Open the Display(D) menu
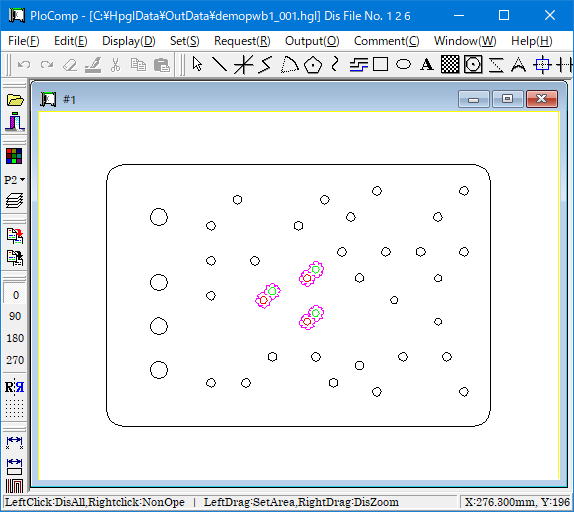Image resolution: width=574 pixels, height=512 pixels. point(128,41)
